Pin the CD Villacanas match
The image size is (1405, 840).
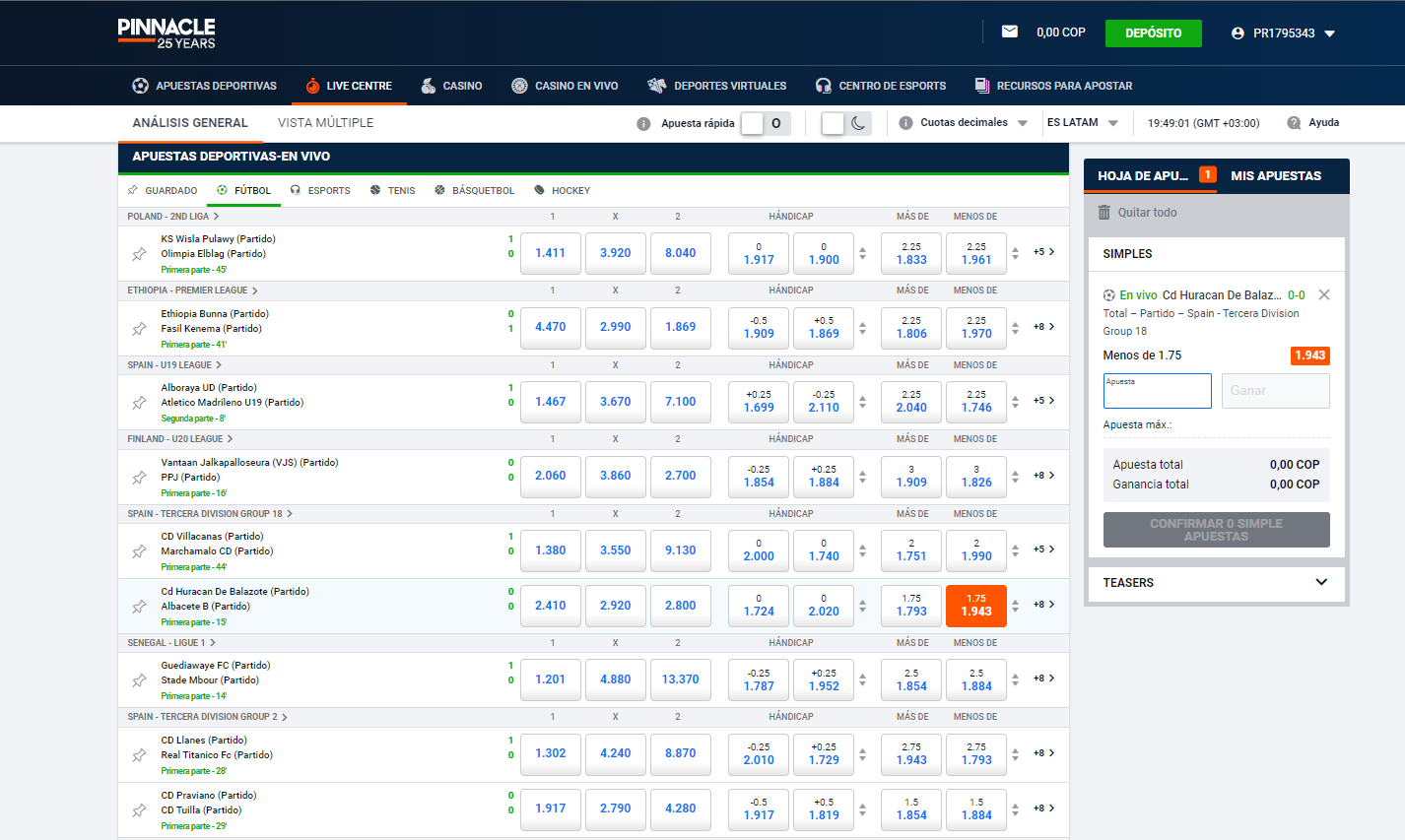(x=139, y=551)
